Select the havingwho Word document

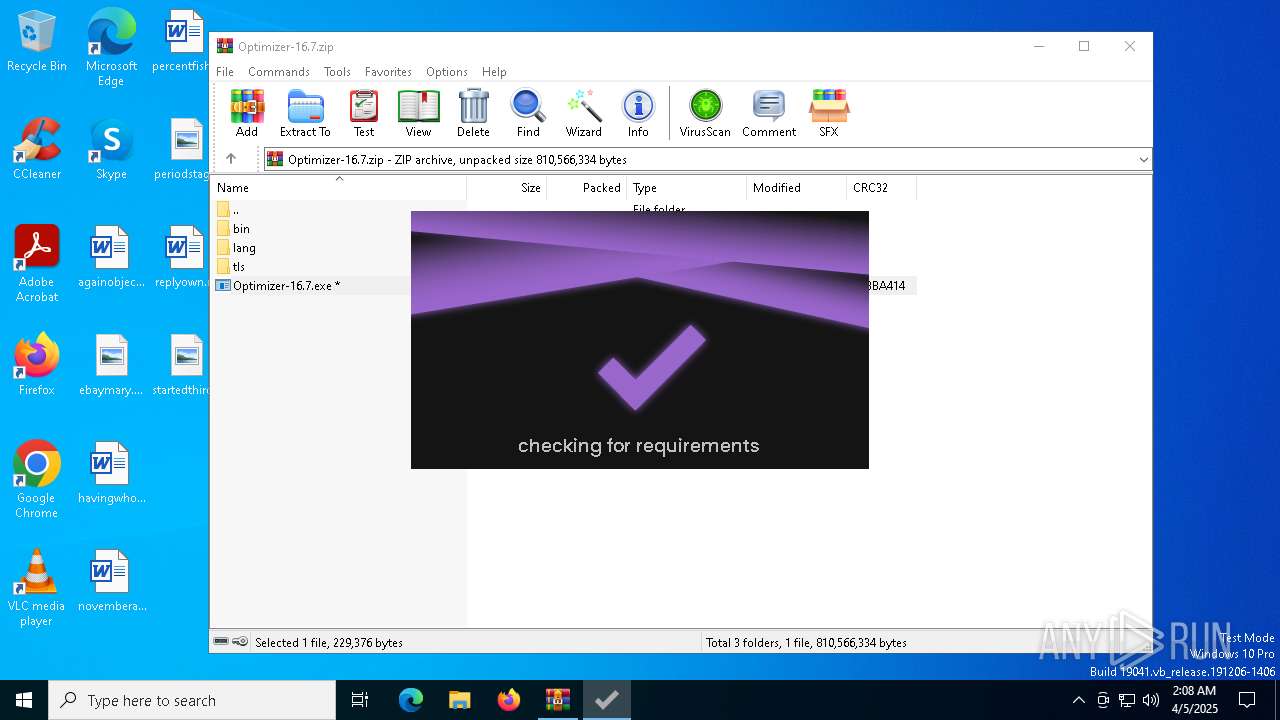111,474
